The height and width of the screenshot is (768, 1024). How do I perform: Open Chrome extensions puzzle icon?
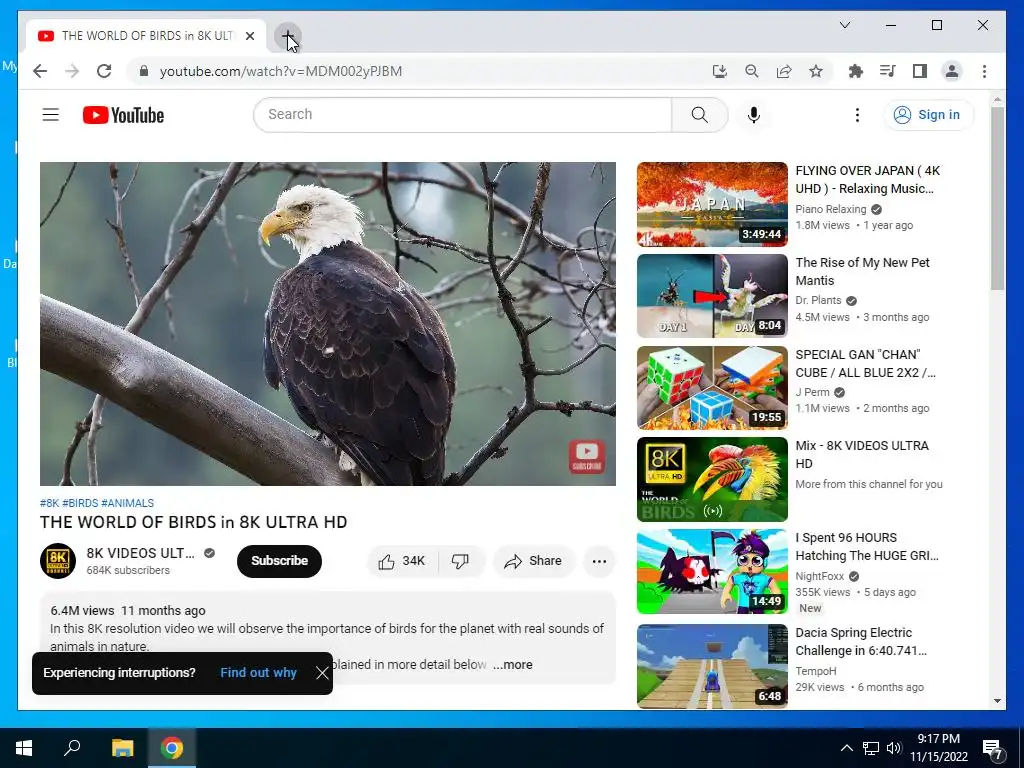click(856, 71)
